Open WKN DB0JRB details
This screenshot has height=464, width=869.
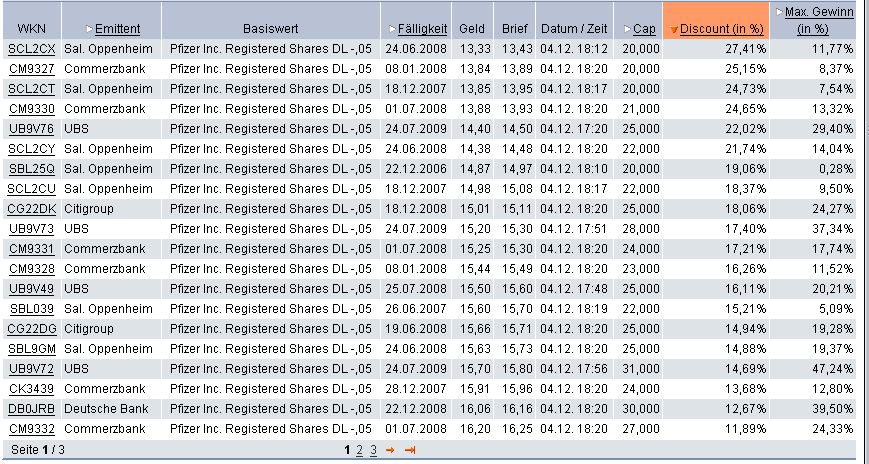pyautogui.click(x=32, y=409)
